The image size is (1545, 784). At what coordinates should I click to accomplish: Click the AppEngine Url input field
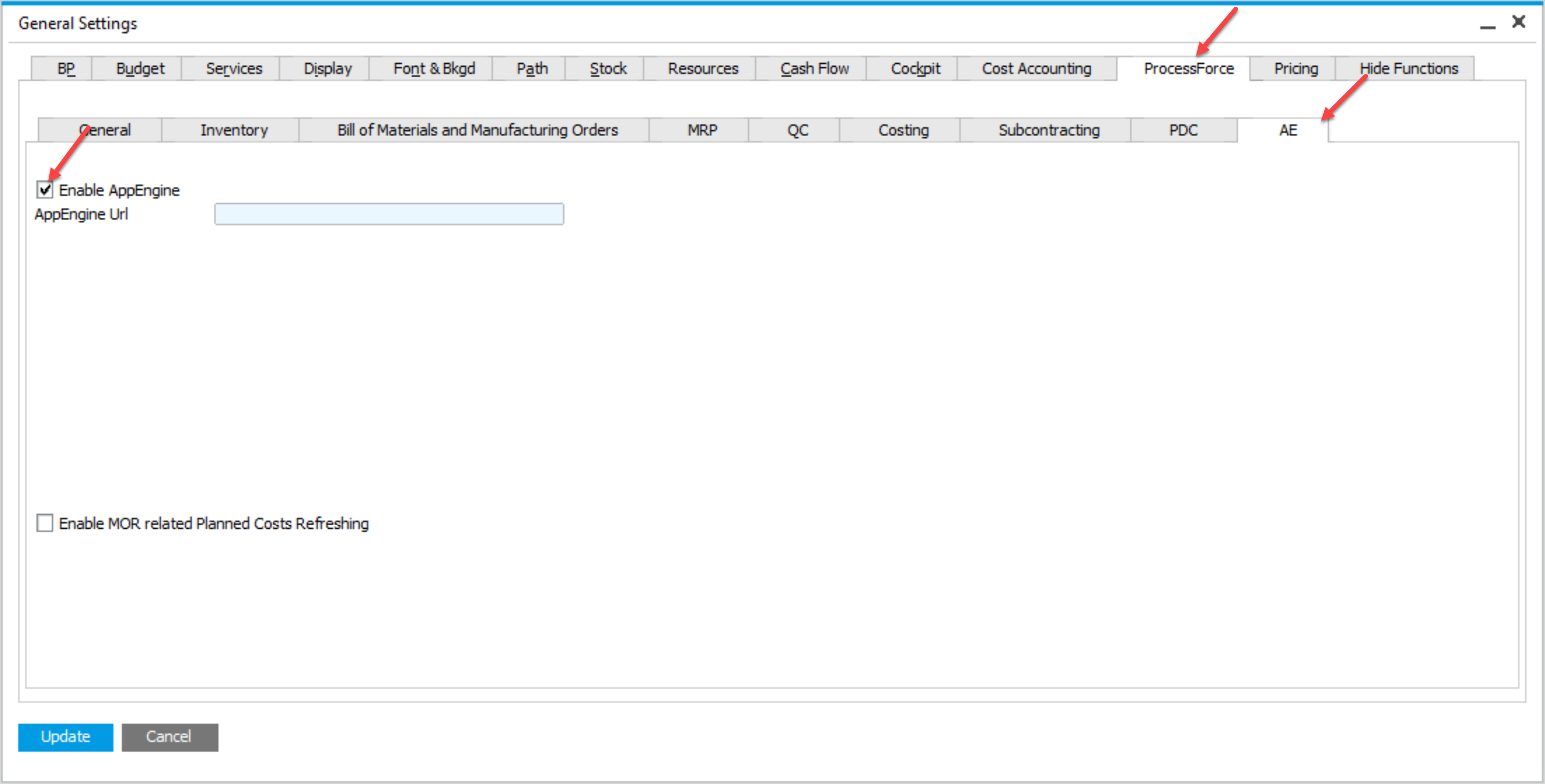[391, 213]
